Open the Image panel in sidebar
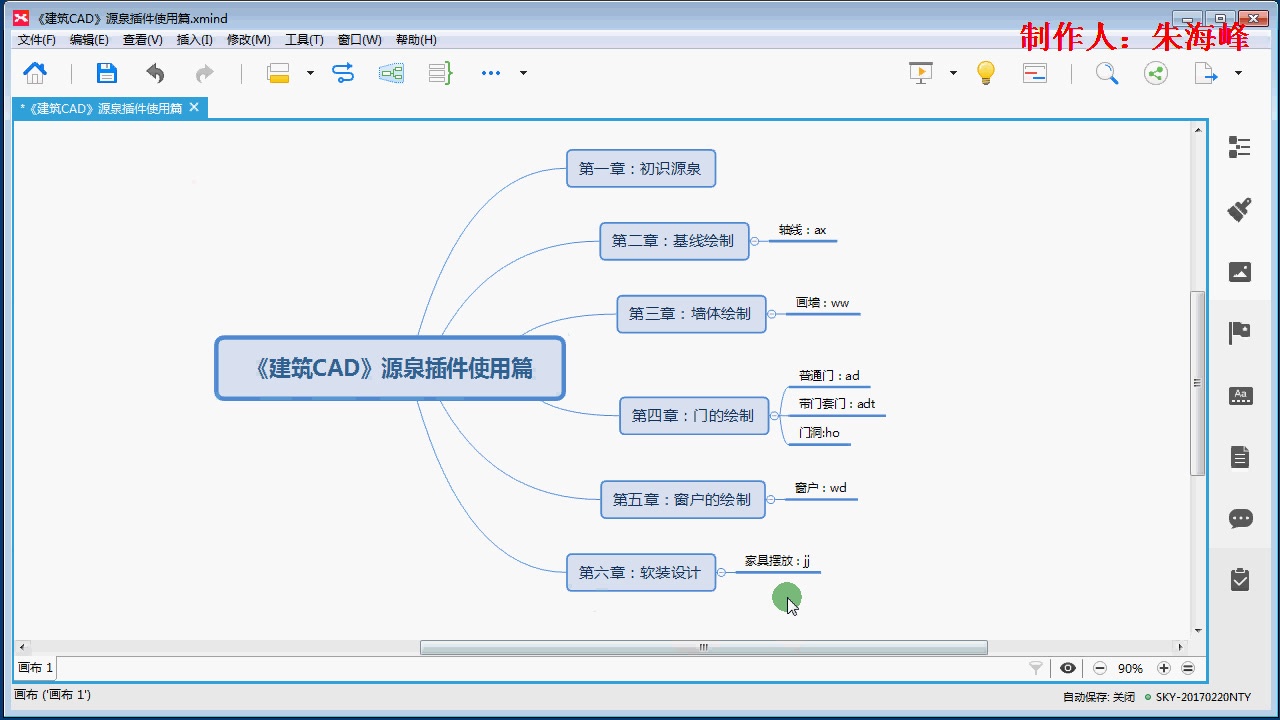This screenshot has height=720, width=1280. pyautogui.click(x=1240, y=271)
